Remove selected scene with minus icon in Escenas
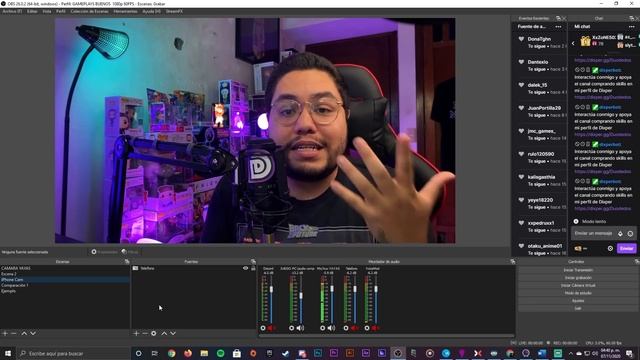Viewport: 640px width, 360px height. pos(14,333)
